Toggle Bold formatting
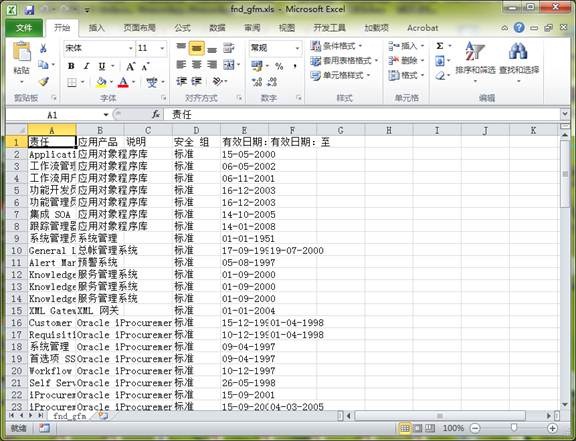Screen dimensions: 576x441 [71, 66]
